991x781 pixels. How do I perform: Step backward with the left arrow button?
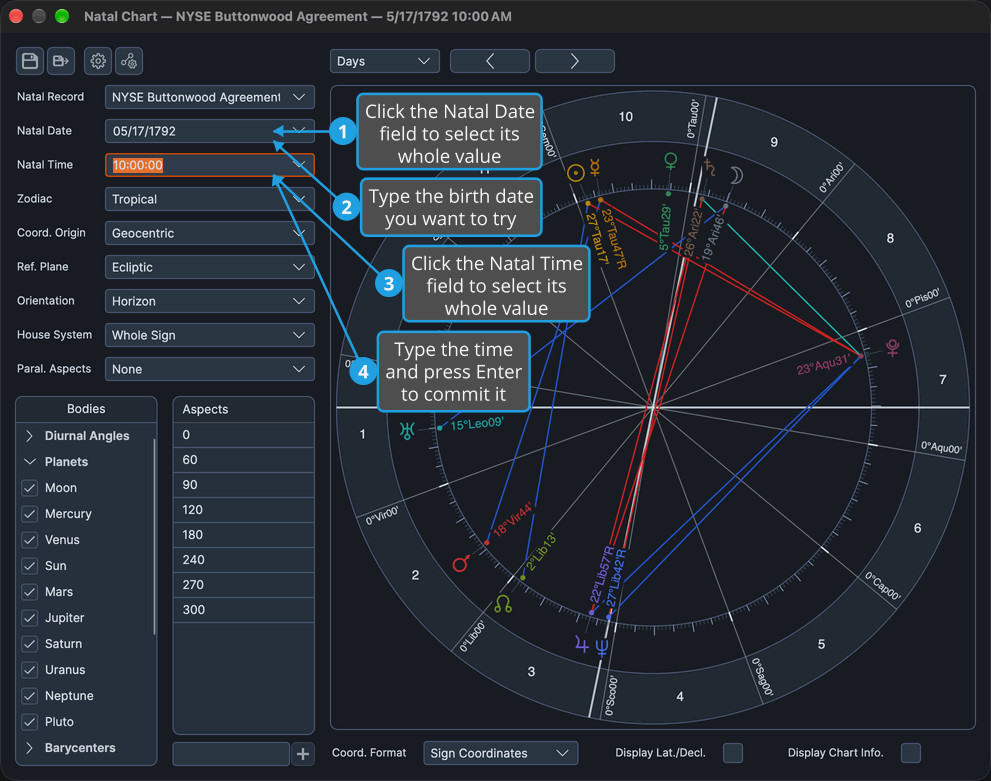[490, 61]
